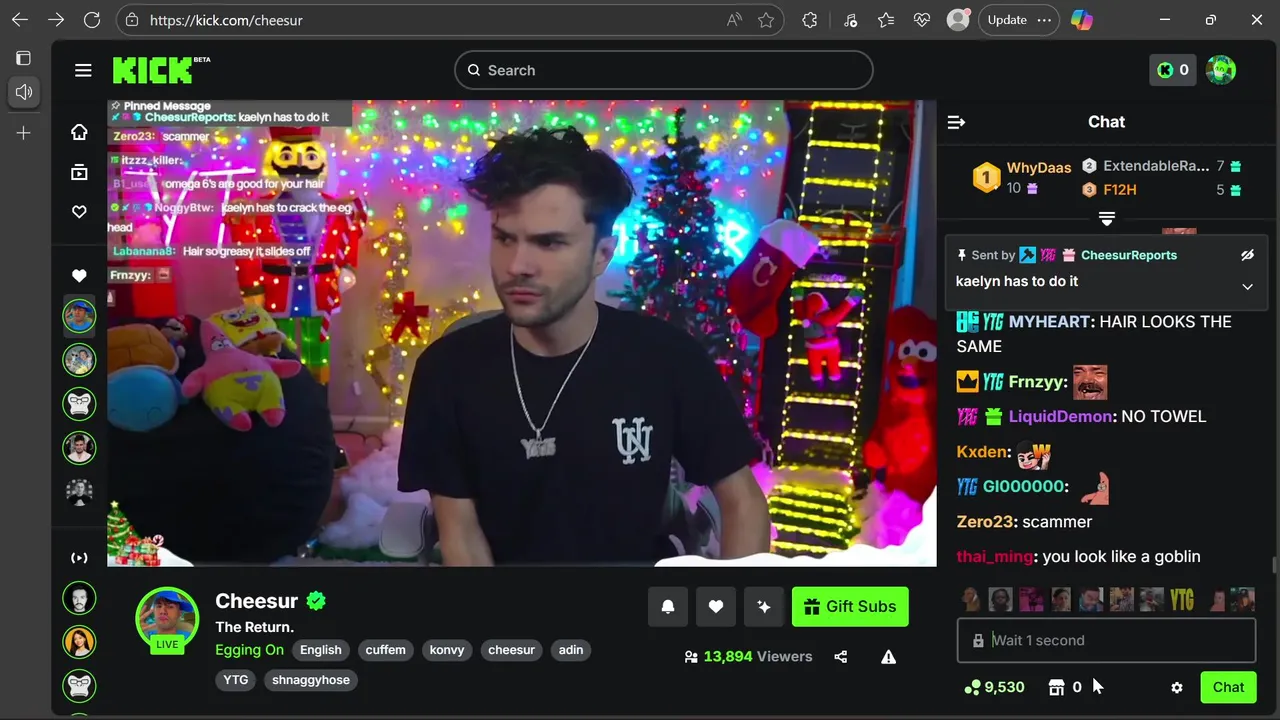View the 9,530 channel points balance

pyautogui.click(x=994, y=687)
